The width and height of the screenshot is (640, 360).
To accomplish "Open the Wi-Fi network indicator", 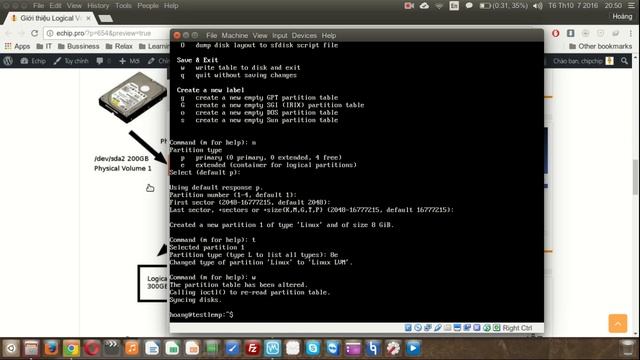I will pos(439,6).
